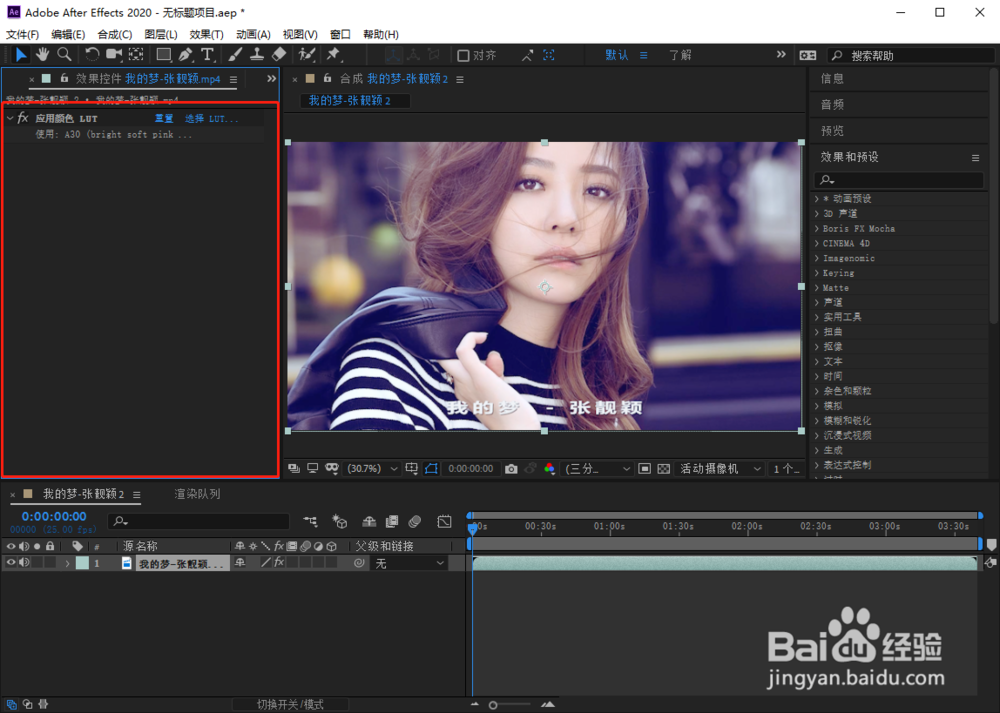Open the 合成(C) menu

[115, 34]
